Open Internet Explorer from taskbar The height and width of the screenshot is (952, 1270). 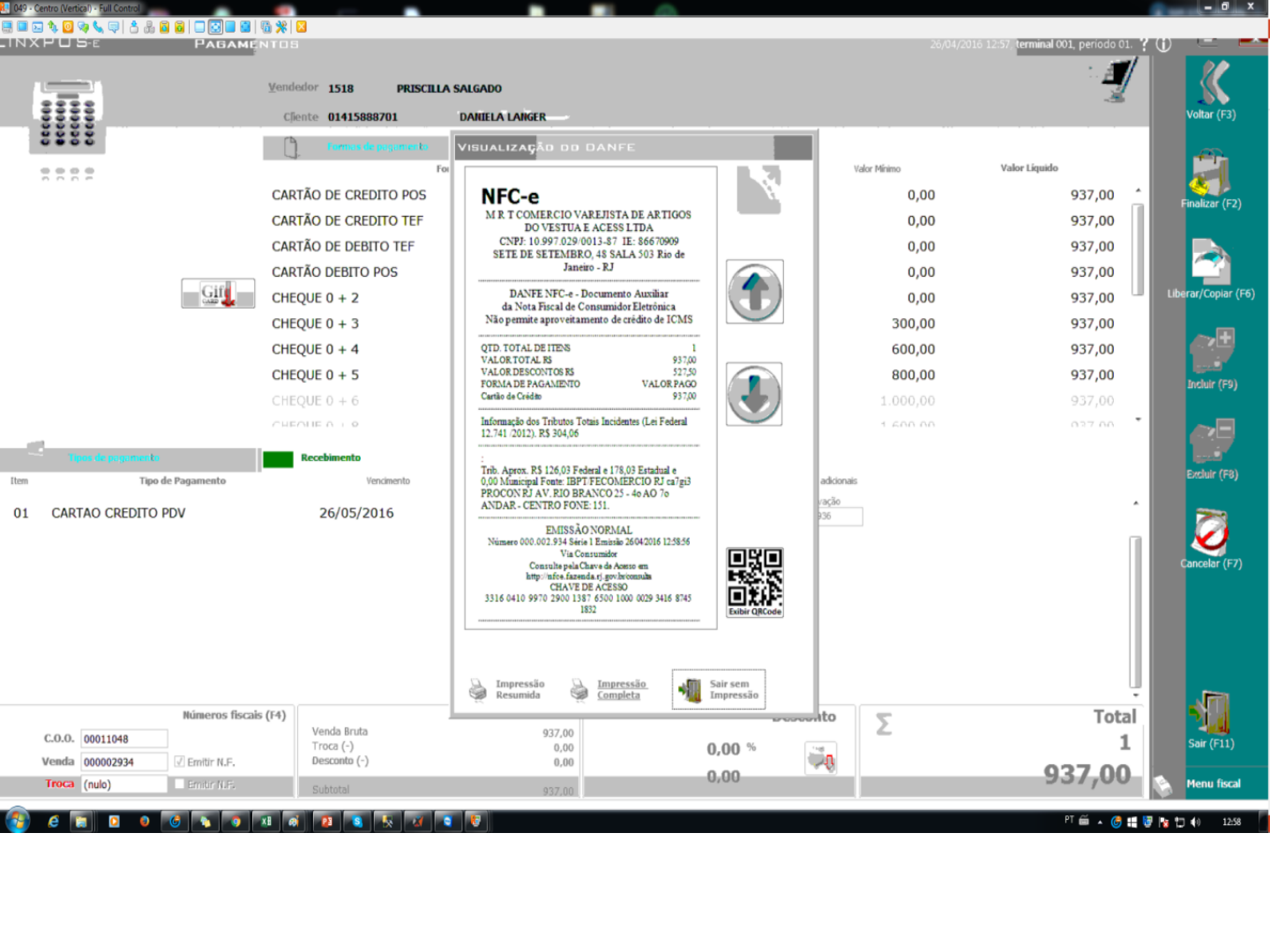coord(53,822)
